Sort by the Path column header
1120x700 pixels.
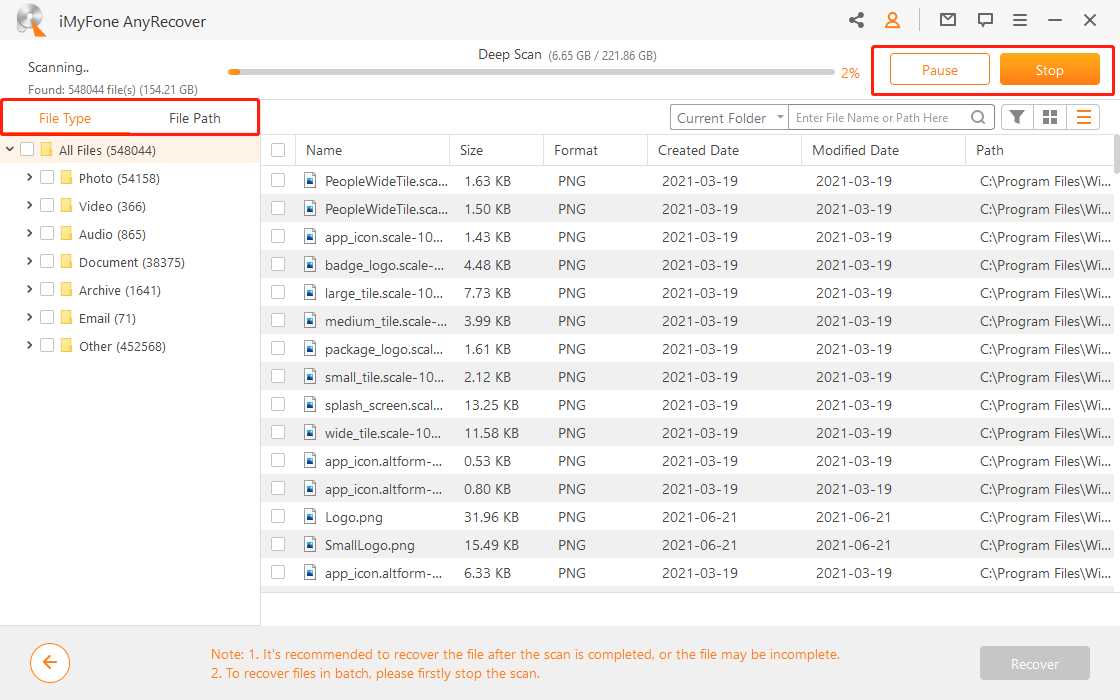(989, 150)
